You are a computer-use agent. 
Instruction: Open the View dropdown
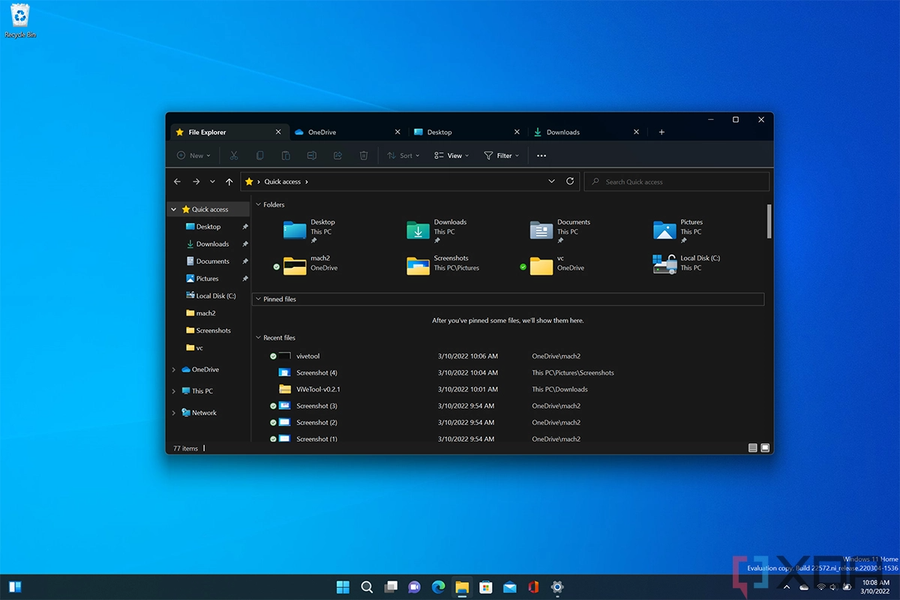tap(451, 156)
